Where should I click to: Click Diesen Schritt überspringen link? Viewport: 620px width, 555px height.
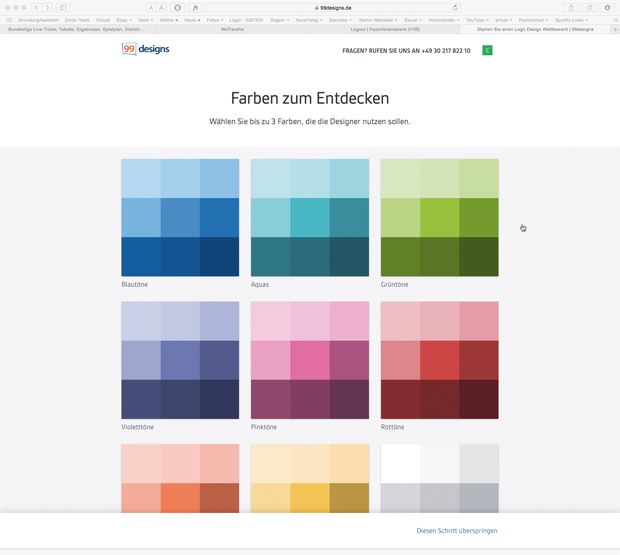click(x=457, y=530)
